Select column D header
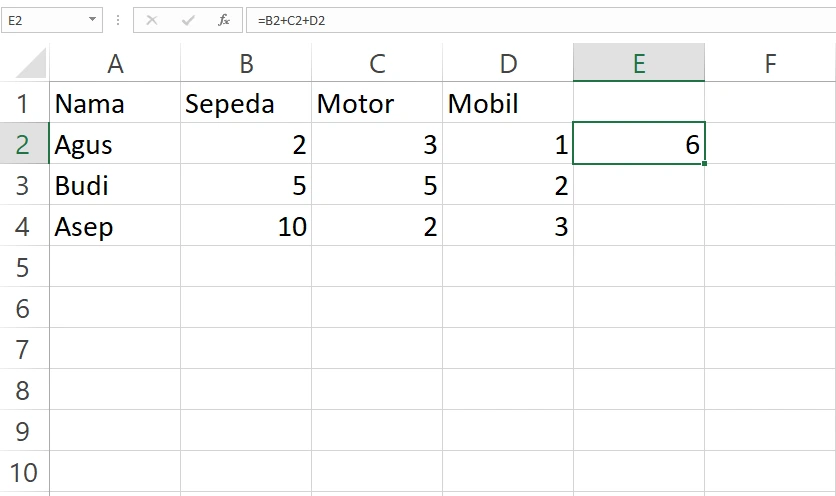836x496 pixels. [x=508, y=63]
